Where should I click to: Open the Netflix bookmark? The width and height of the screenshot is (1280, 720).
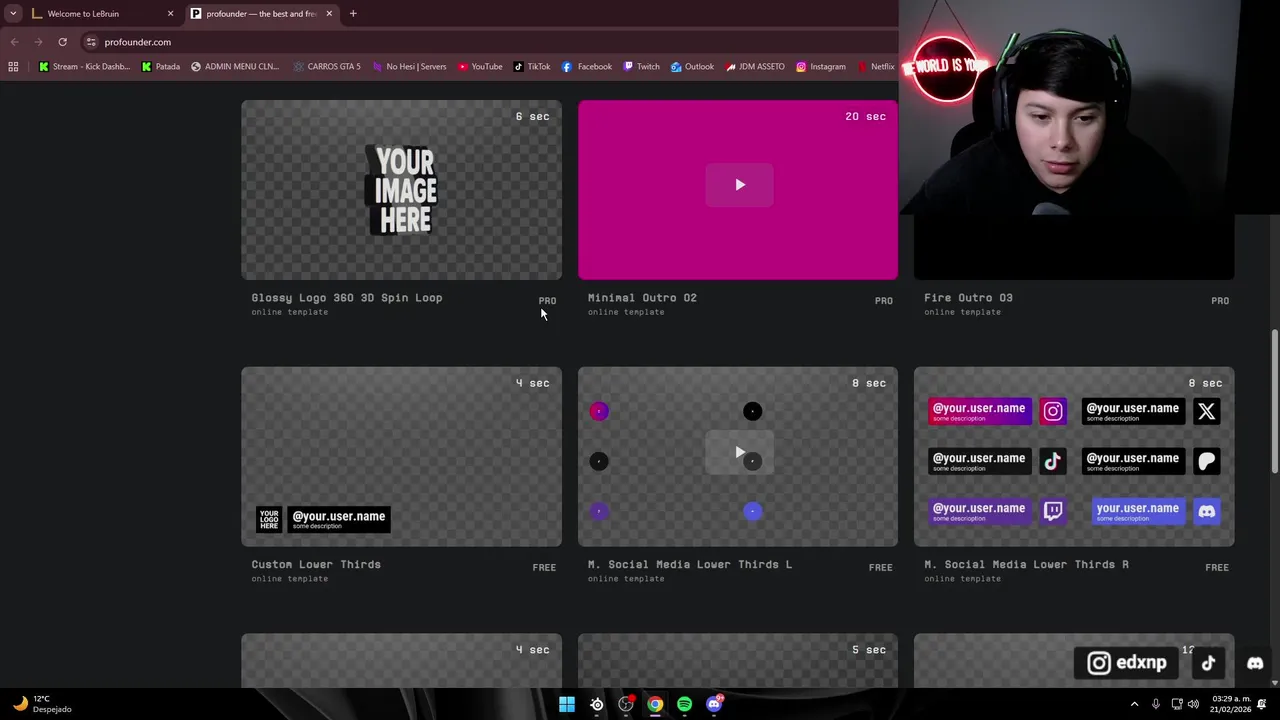876,67
